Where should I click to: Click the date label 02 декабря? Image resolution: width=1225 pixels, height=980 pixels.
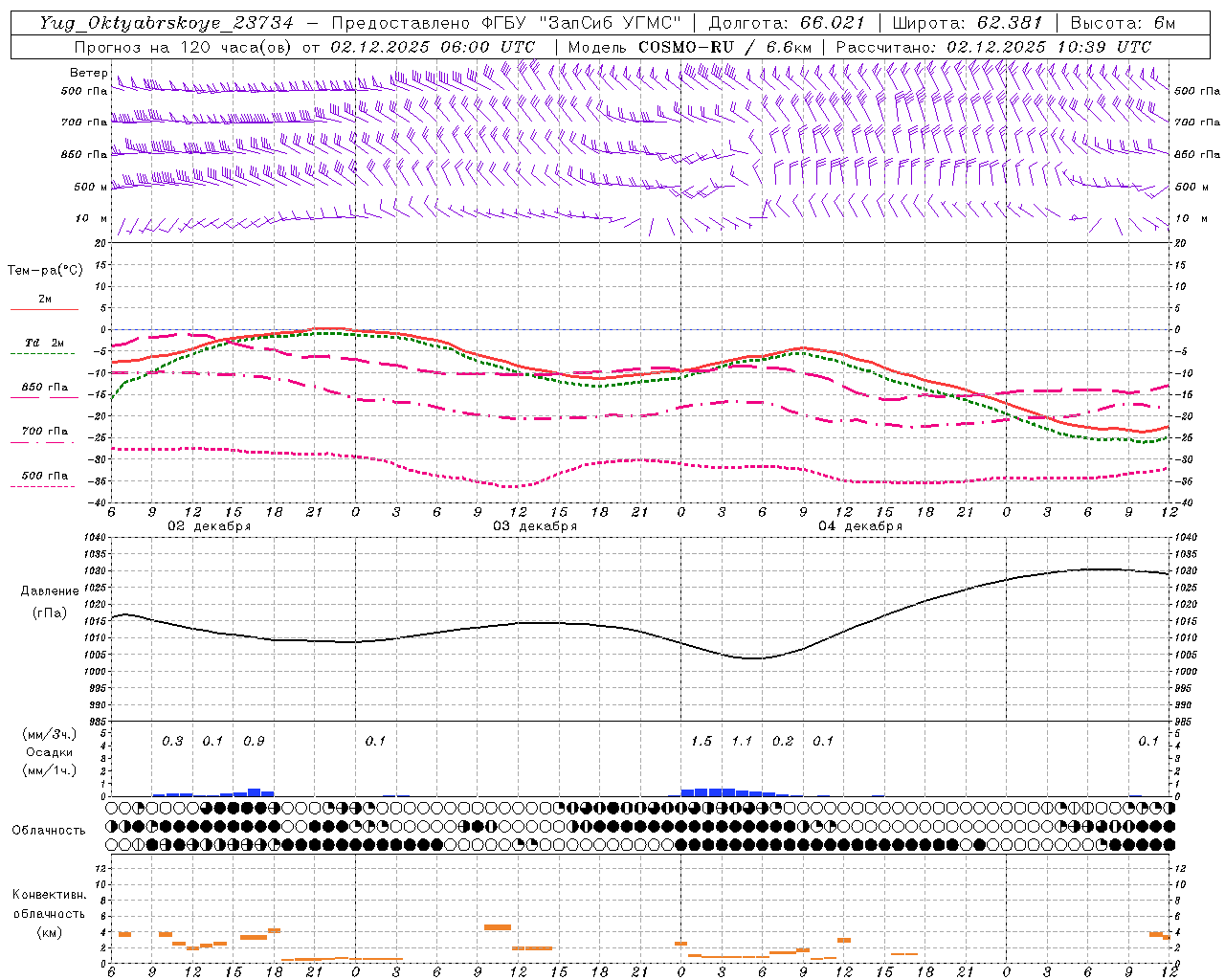point(210,526)
